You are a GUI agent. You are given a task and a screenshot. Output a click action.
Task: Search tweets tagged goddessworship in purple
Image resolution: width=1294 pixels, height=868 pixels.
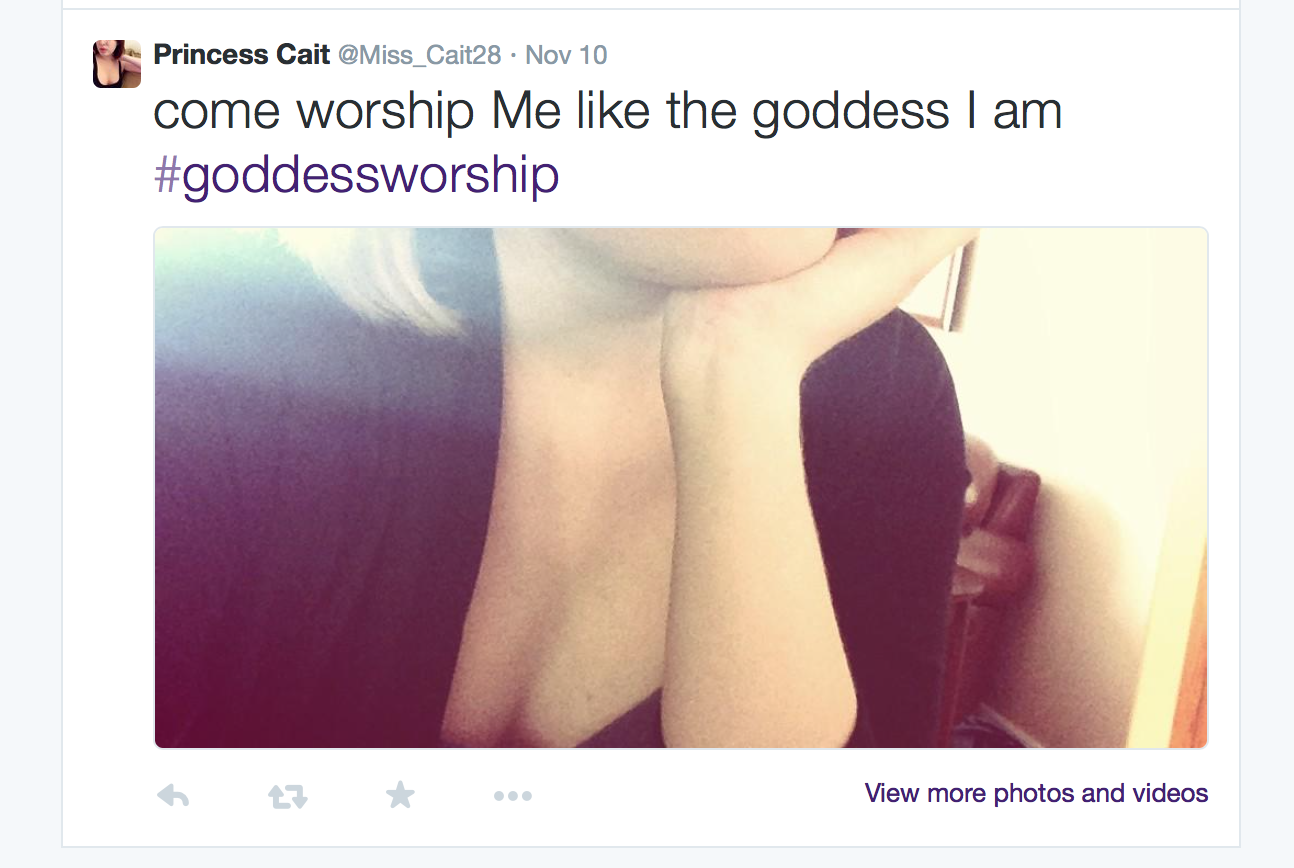[356, 176]
